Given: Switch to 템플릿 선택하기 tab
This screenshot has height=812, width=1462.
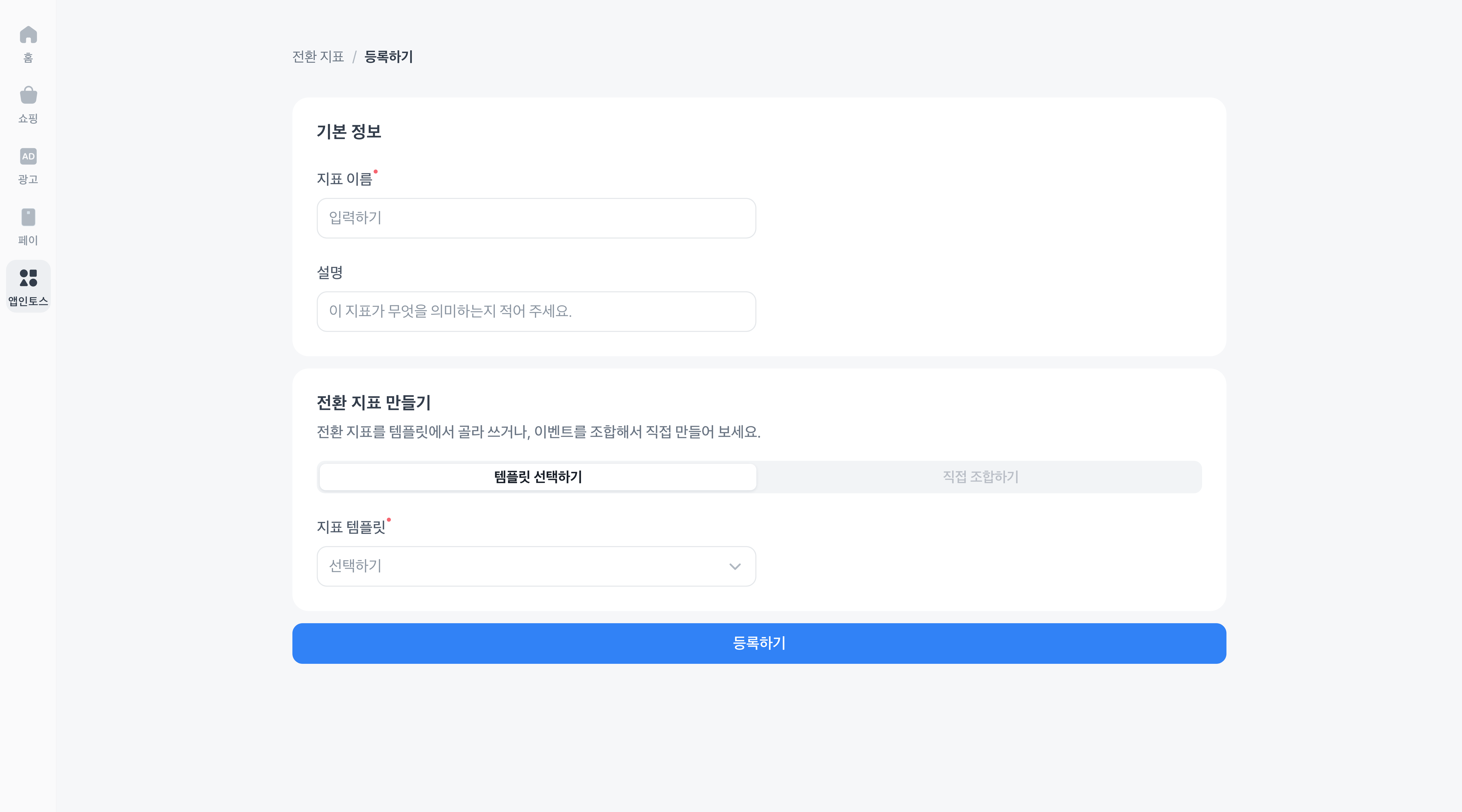Looking at the screenshot, I should [x=538, y=477].
